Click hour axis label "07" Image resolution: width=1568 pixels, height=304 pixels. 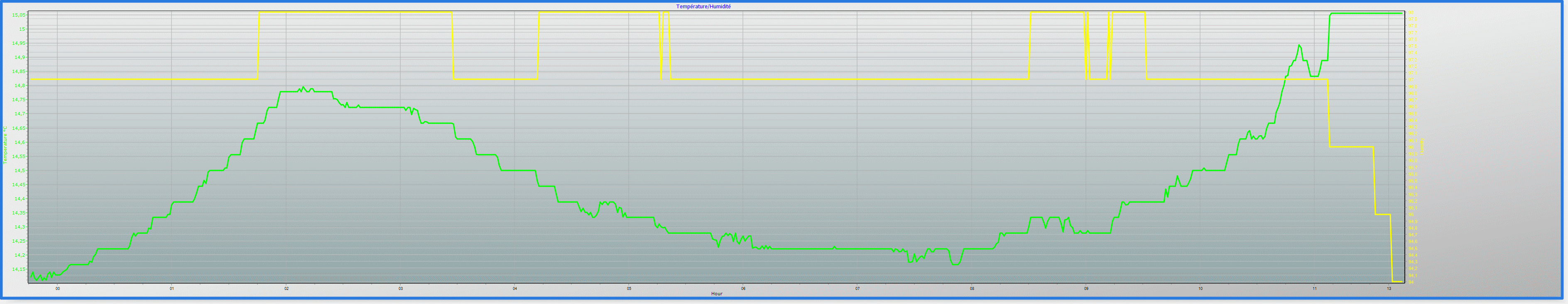coord(857,289)
